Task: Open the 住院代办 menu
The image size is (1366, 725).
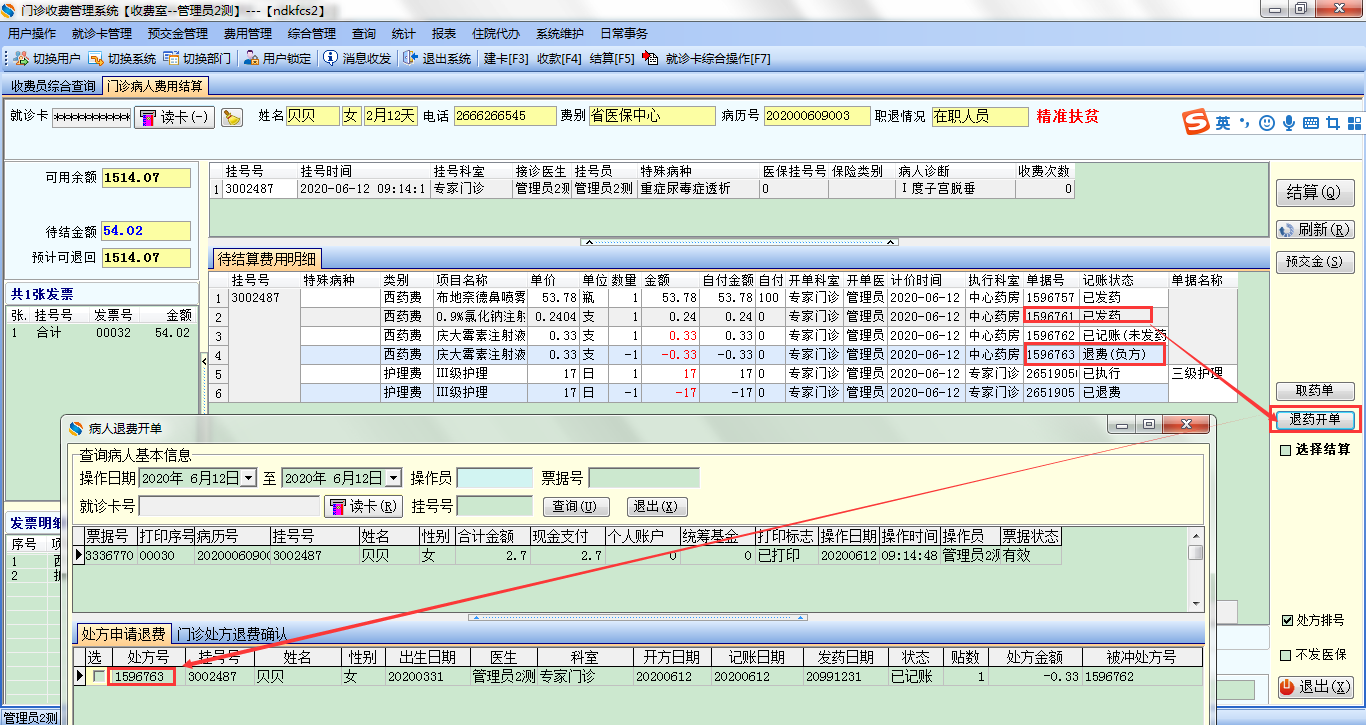Action: (x=496, y=33)
